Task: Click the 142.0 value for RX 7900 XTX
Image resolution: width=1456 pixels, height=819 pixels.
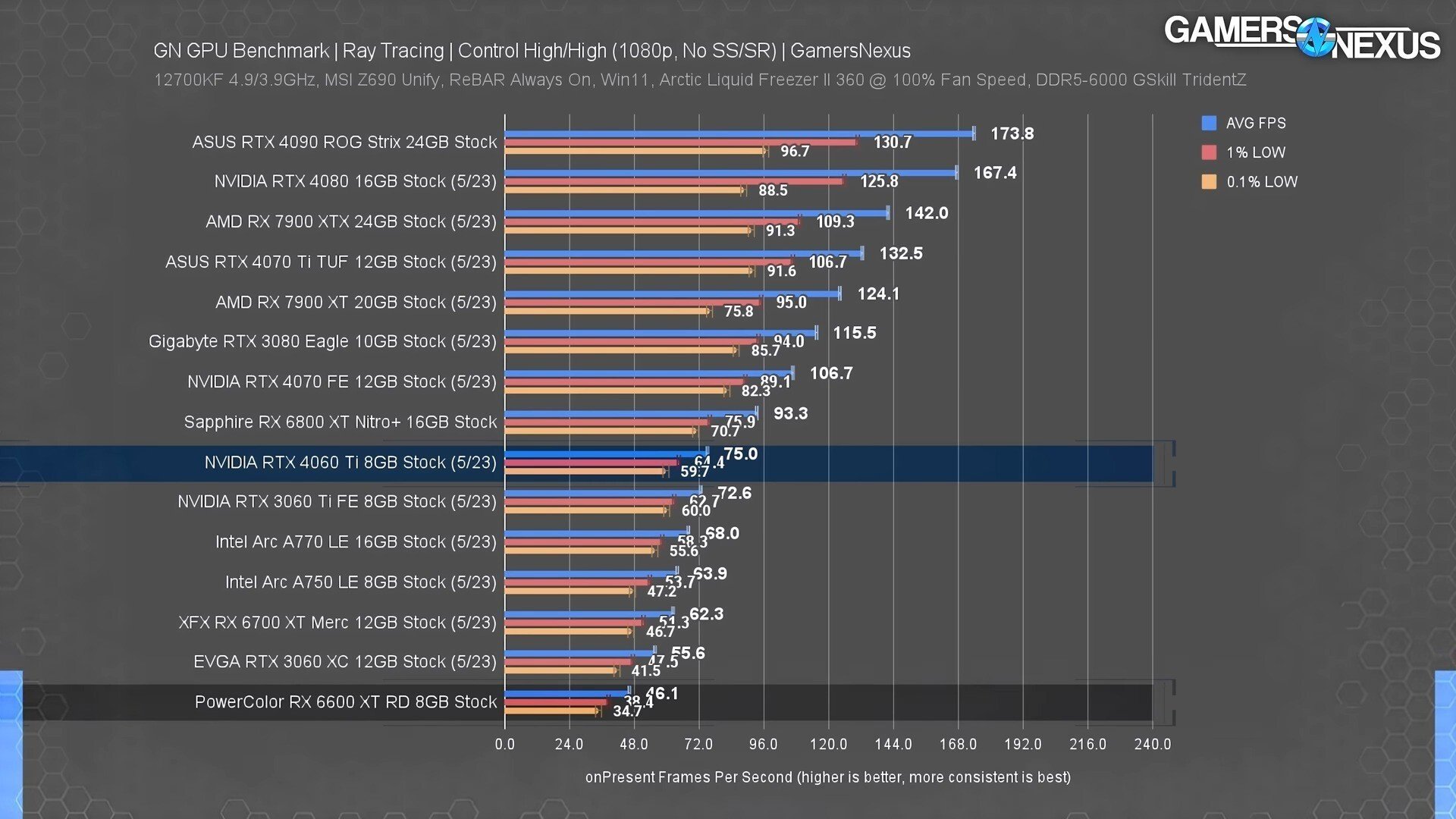Action: [x=927, y=213]
